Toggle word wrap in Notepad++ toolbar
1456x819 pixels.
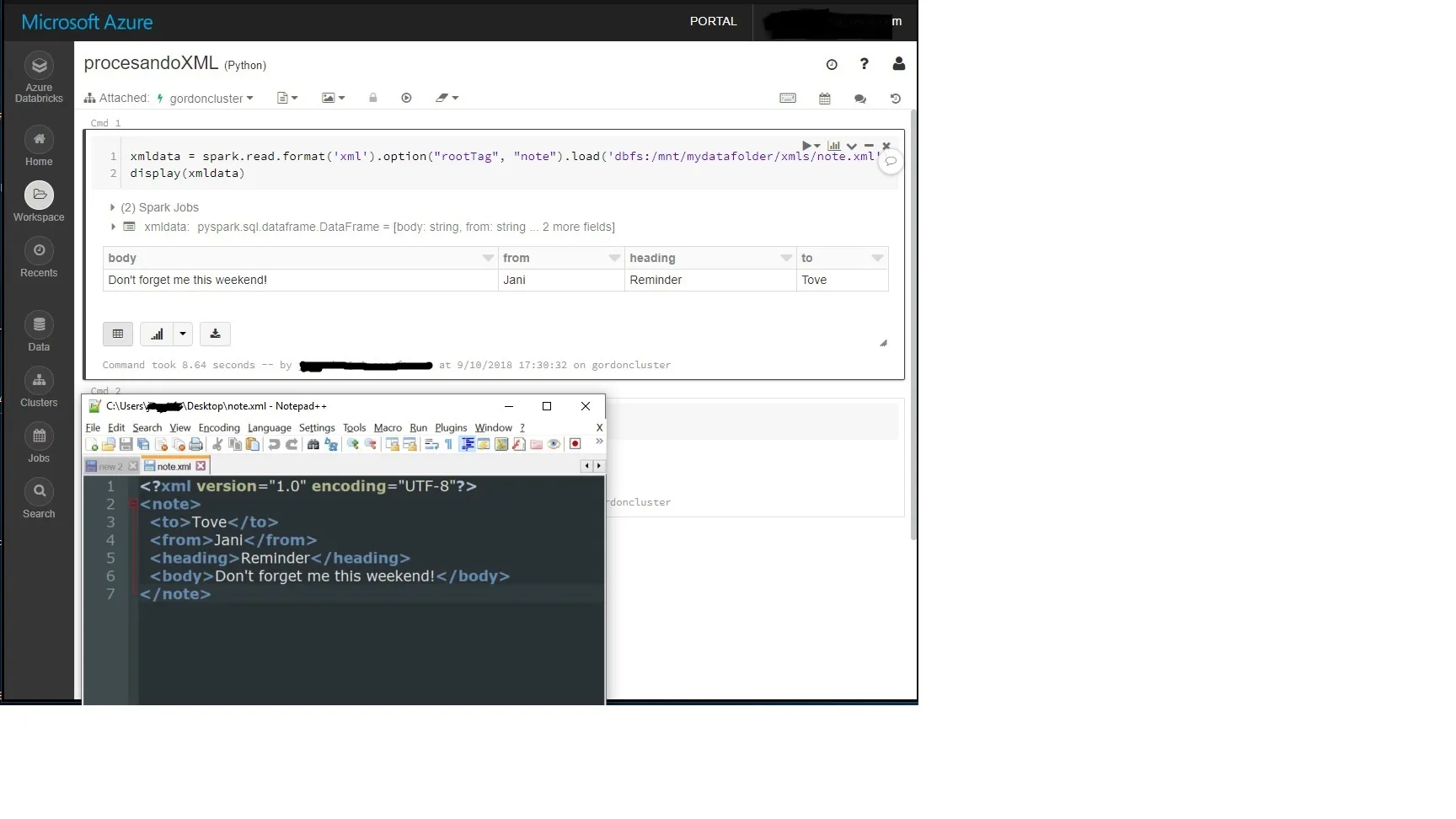[431, 444]
